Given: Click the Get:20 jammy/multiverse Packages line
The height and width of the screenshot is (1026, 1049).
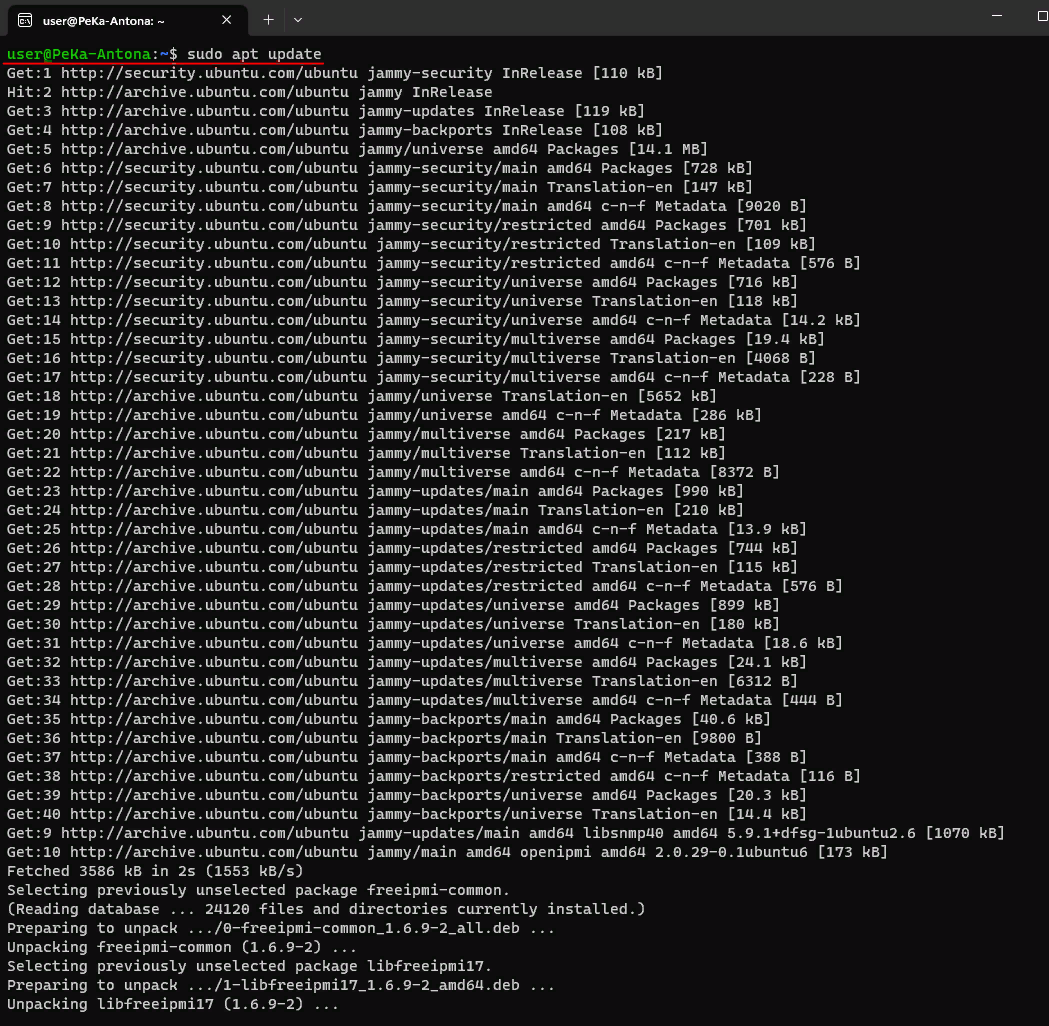Looking at the screenshot, I should [366, 434].
